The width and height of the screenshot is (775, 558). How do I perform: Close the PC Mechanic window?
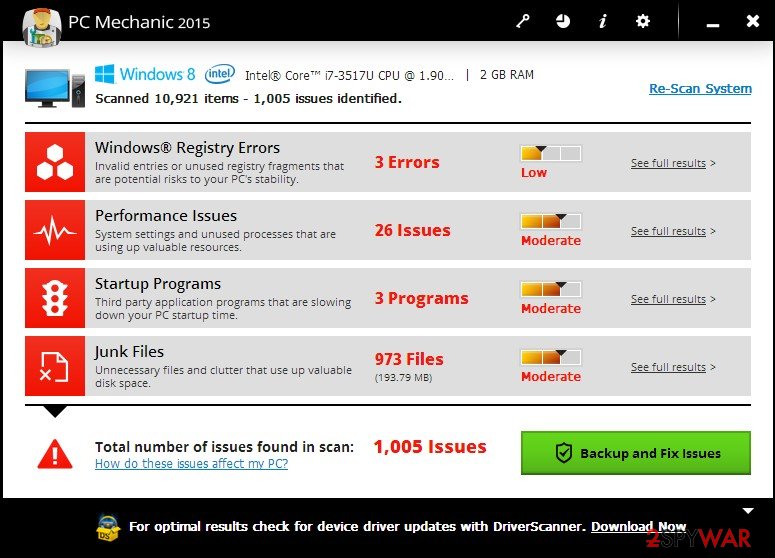(753, 21)
